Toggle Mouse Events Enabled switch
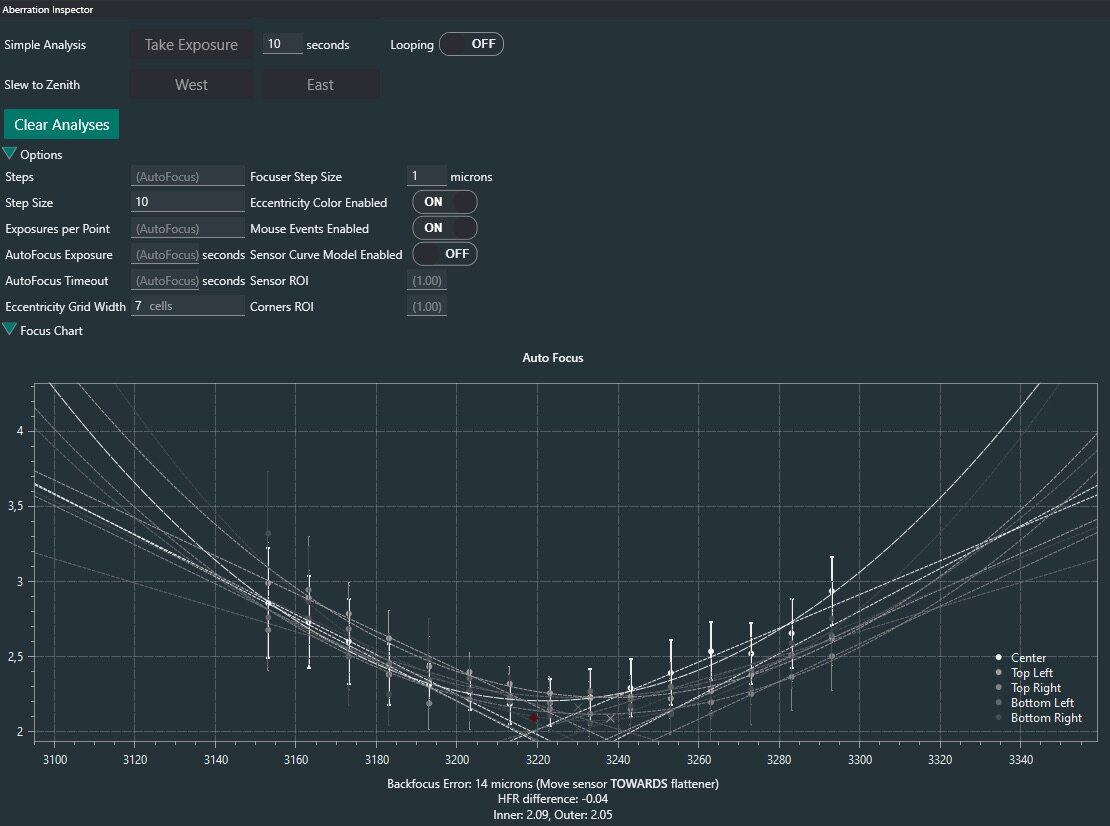 pos(445,228)
